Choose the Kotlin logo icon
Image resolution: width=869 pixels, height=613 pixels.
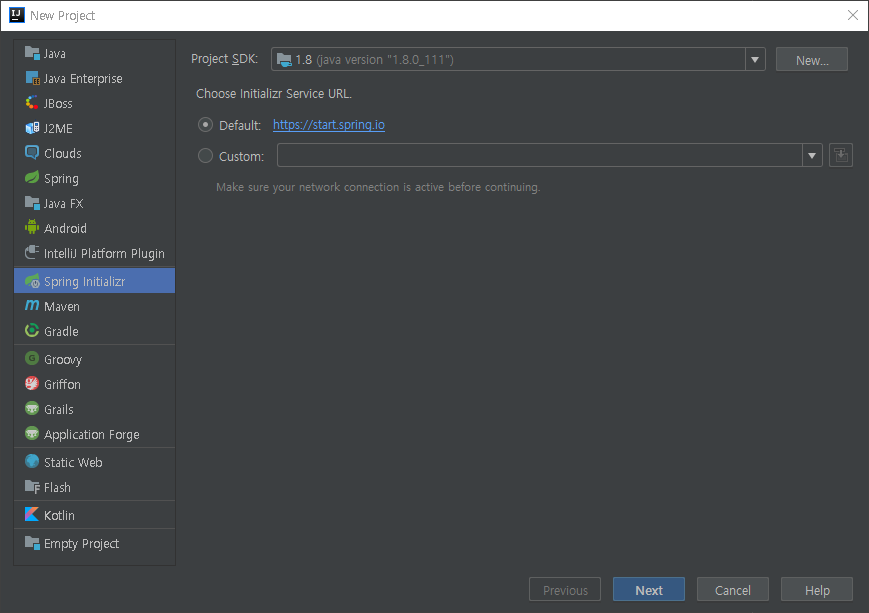click(32, 514)
